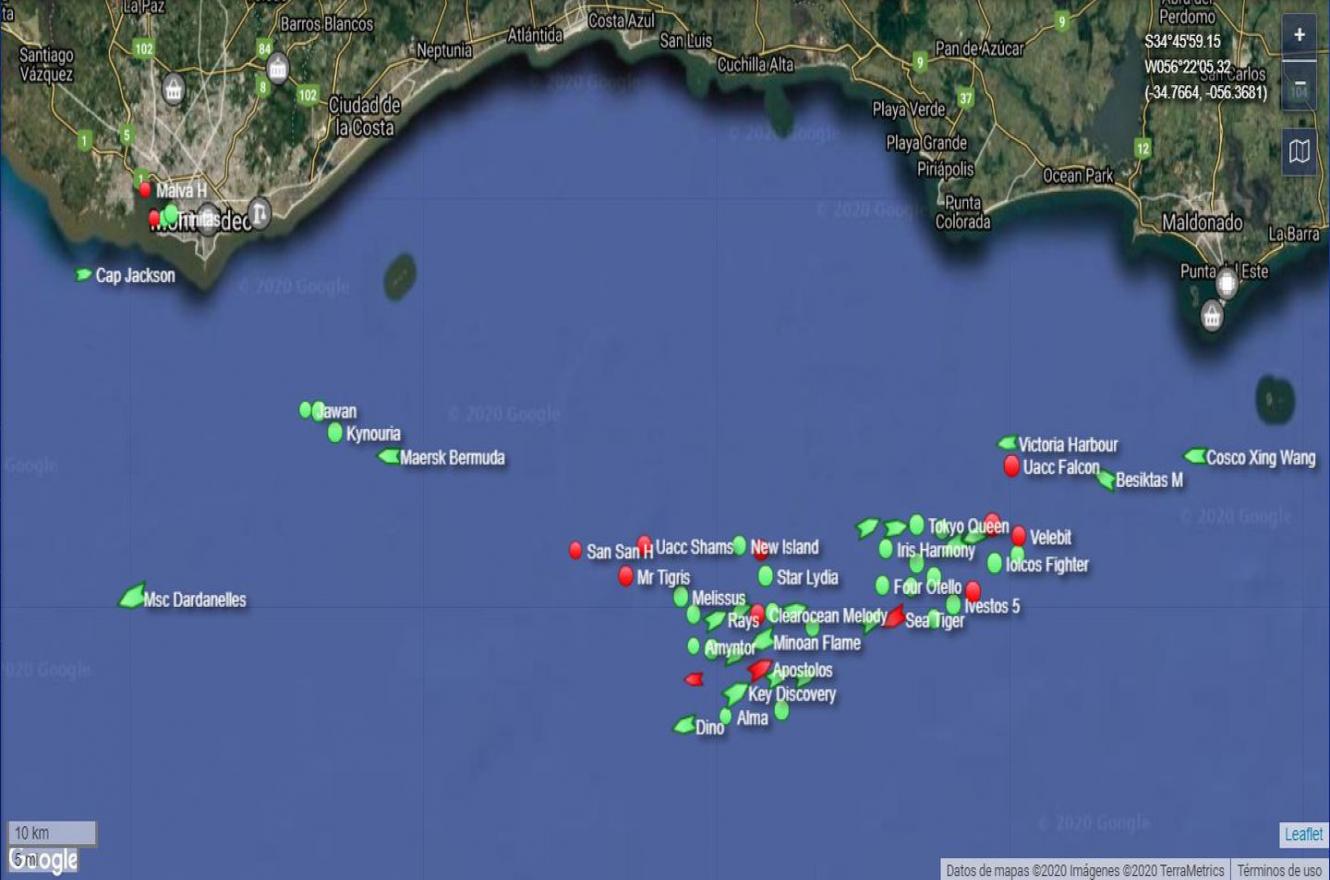The image size is (1330, 880).
Task: Click the Jawan label
Action: click(337, 411)
